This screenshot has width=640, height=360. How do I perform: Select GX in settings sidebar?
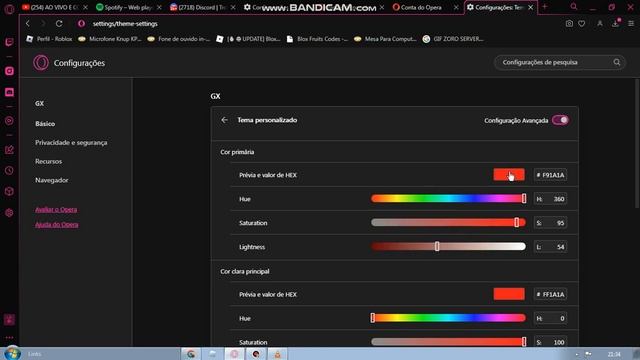[39, 103]
